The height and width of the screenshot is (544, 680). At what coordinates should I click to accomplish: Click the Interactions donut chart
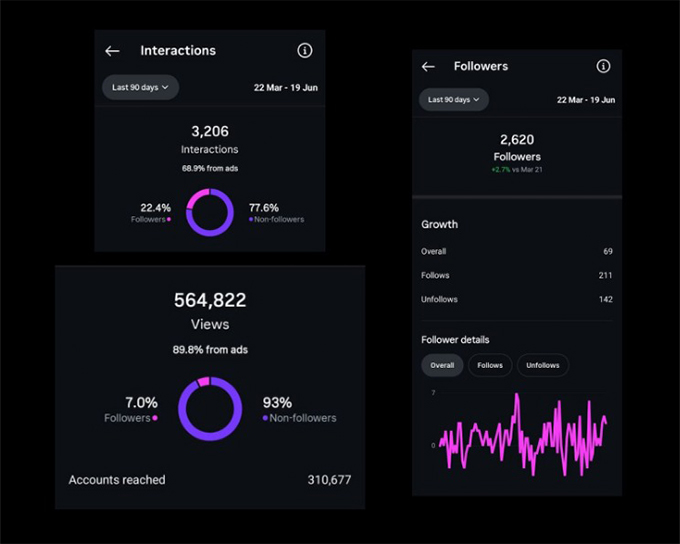pos(210,212)
